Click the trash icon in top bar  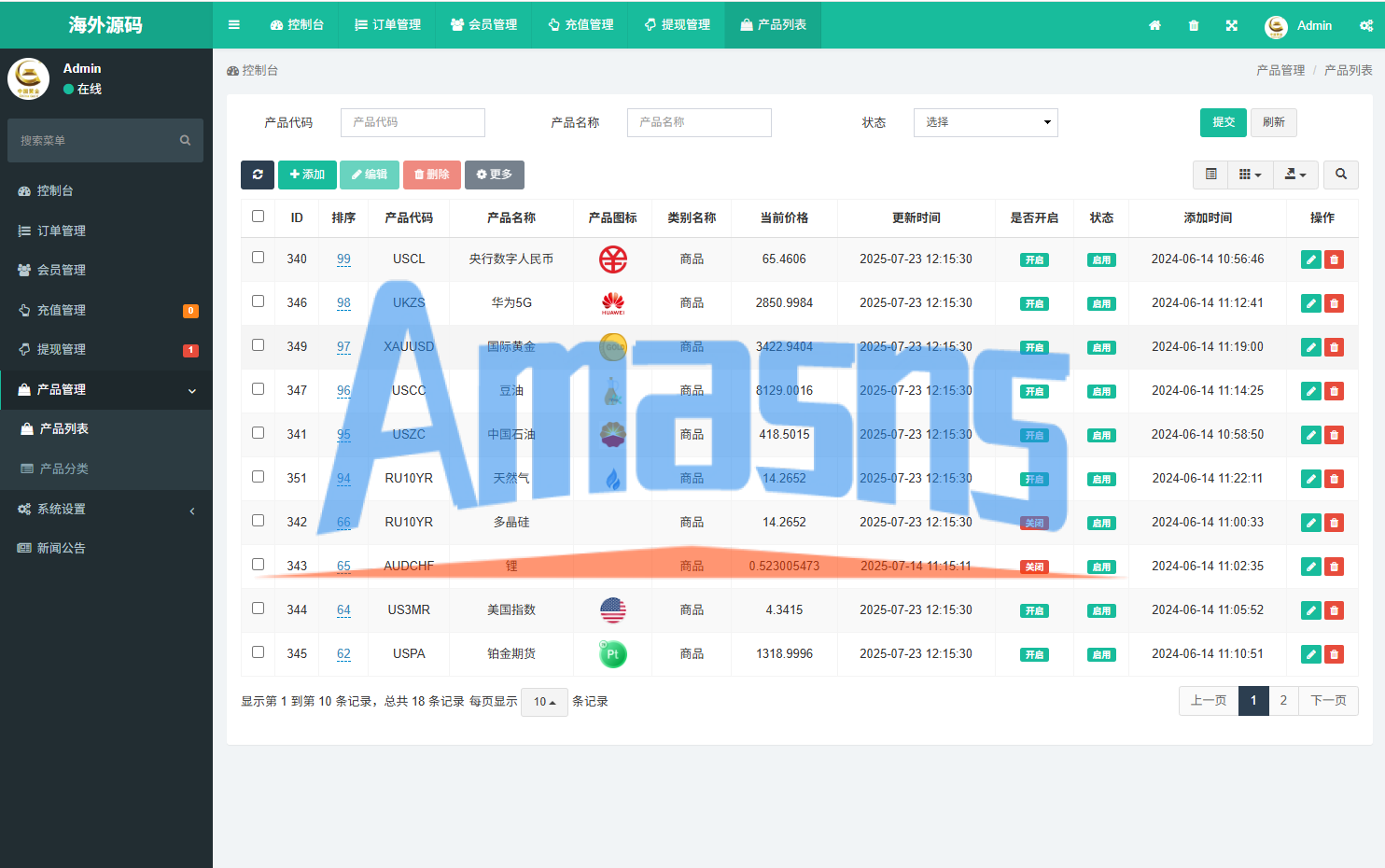[x=1194, y=25]
